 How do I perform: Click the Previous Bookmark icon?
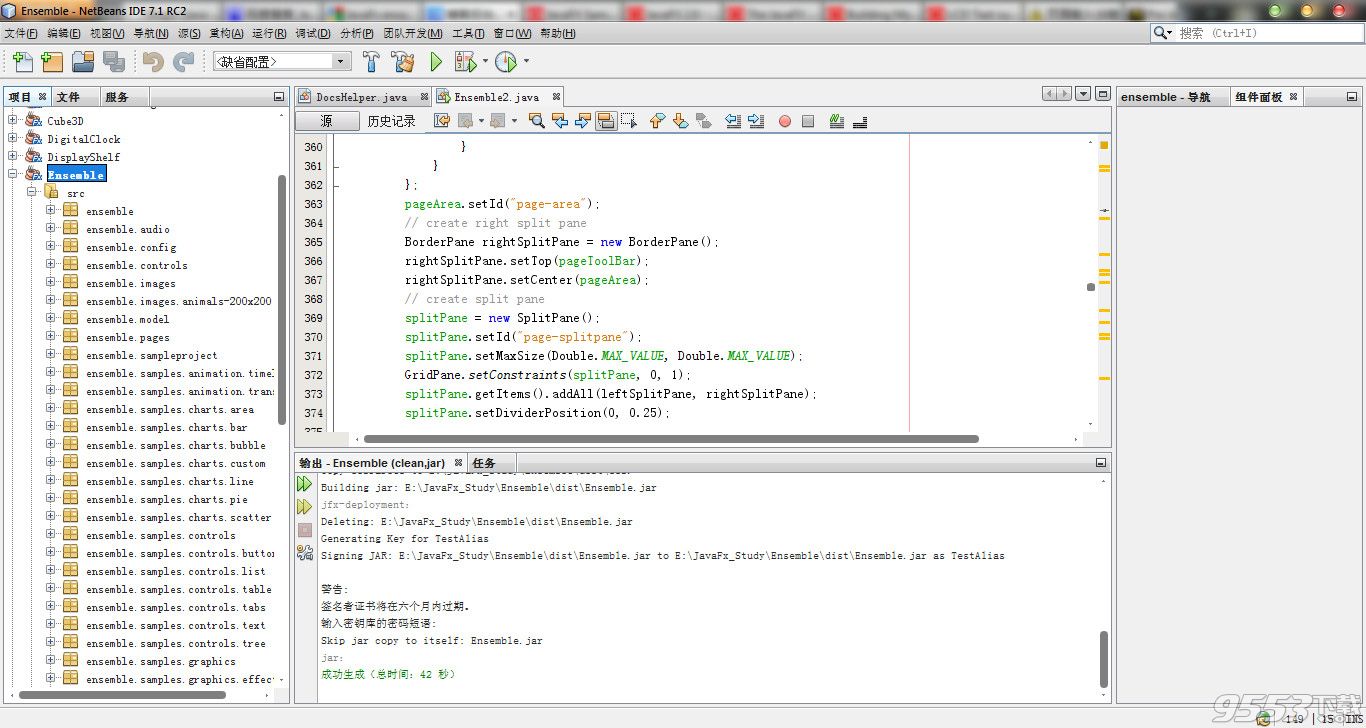(x=657, y=121)
